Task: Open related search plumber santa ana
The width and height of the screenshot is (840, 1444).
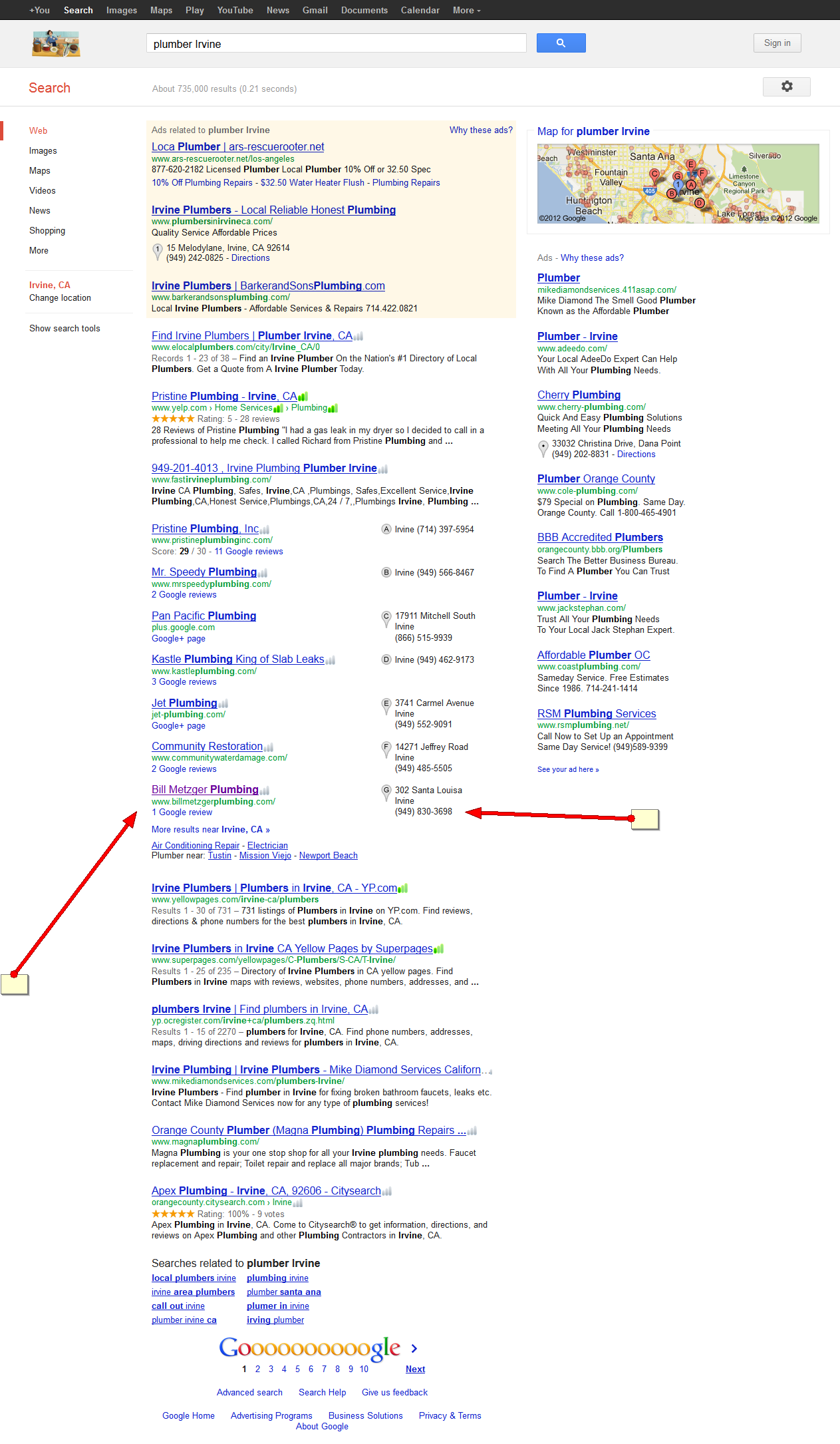Action: pyautogui.click(x=284, y=1292)
